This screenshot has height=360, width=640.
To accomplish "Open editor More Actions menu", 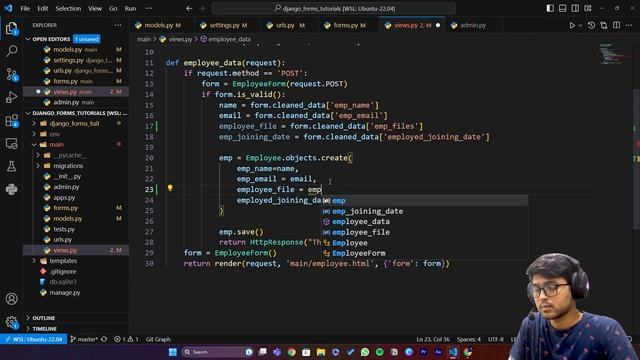I will coord(629,25).
